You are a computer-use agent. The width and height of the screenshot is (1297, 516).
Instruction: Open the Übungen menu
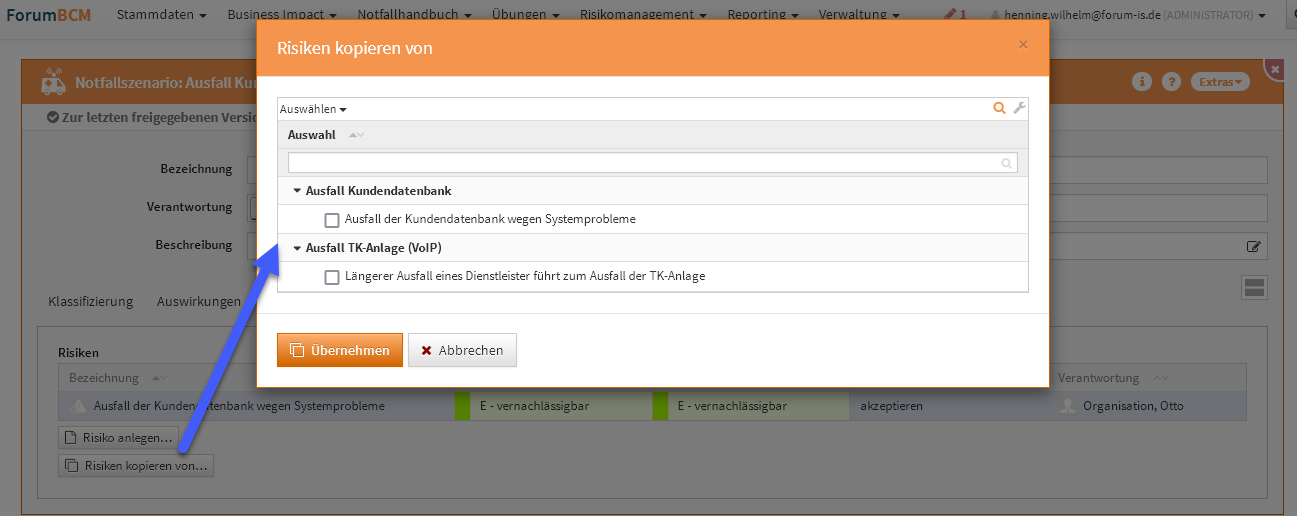tap(525, 15)
